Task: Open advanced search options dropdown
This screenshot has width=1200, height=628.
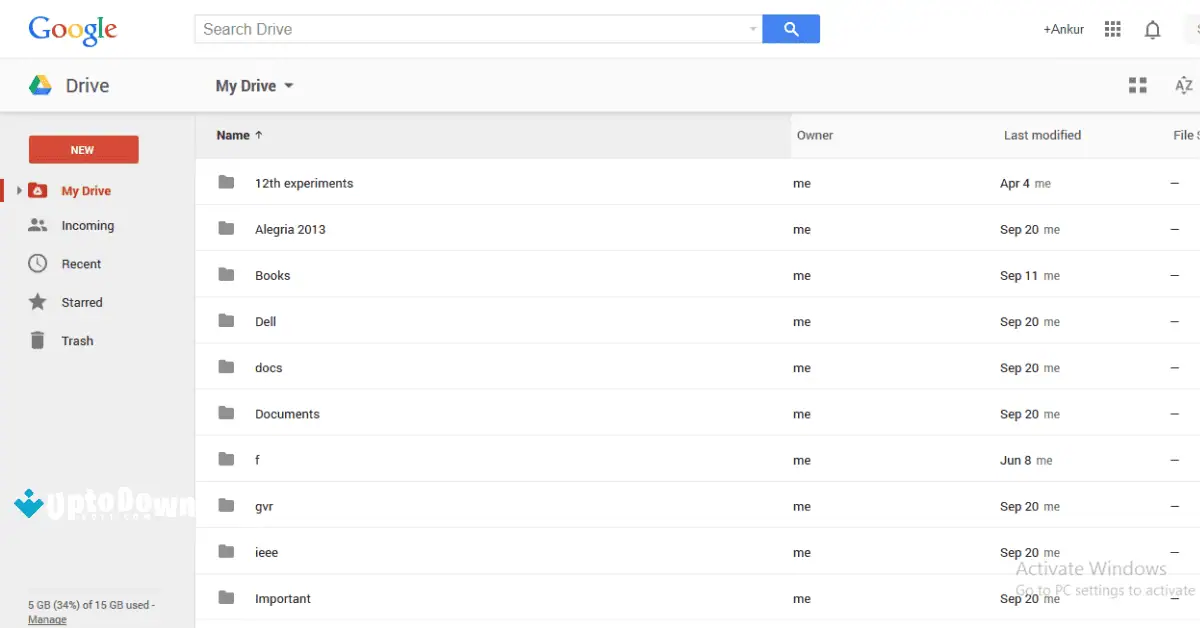Action: click(752, 28)
